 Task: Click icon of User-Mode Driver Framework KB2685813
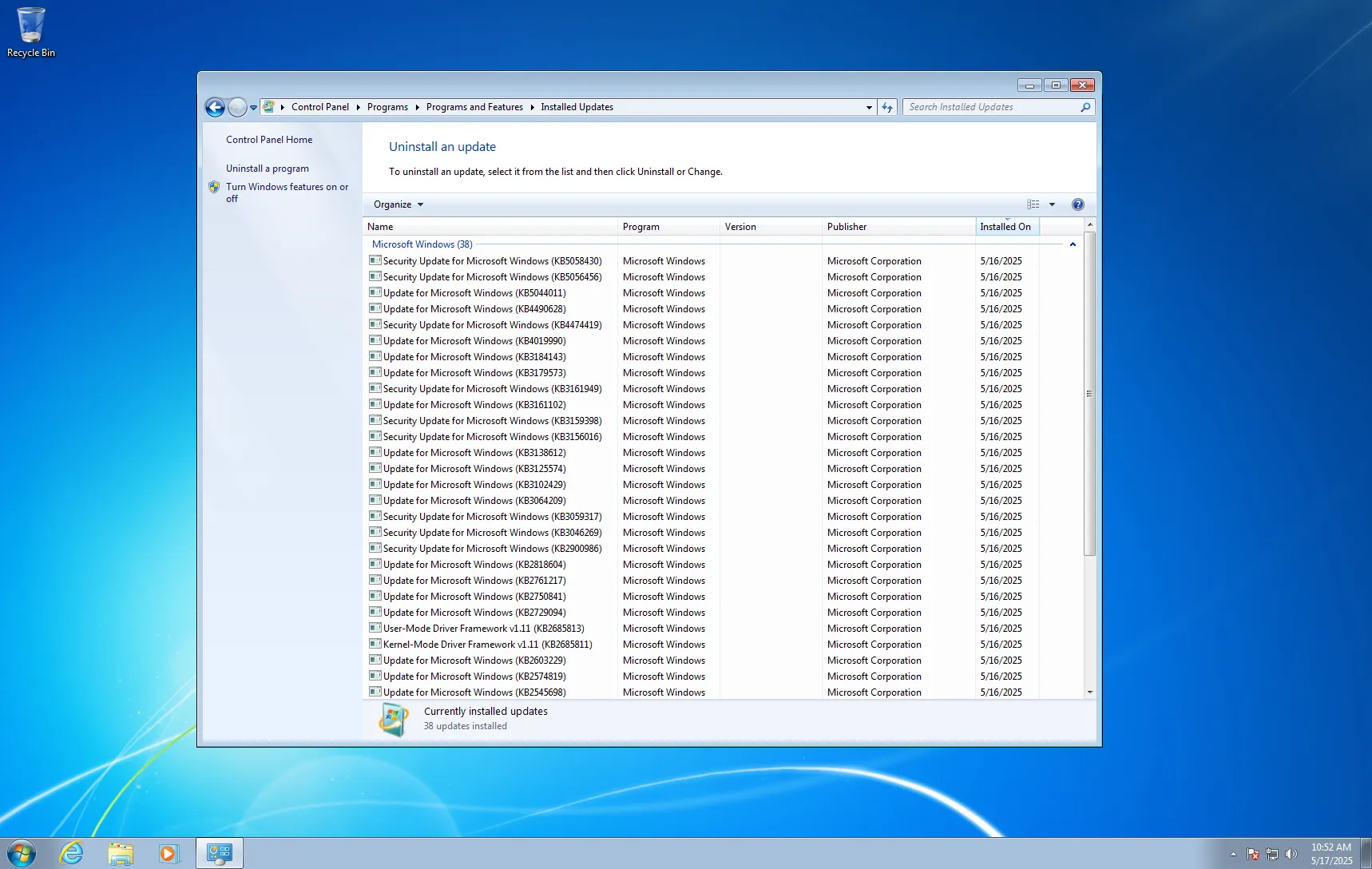(375, 628)
